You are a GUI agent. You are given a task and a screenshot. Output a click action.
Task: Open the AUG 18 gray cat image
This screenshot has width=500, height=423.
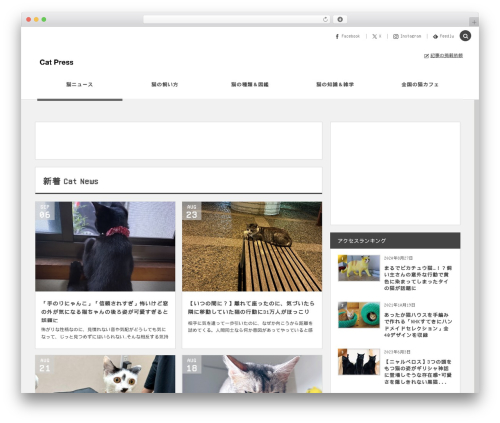[x=252, y=374]
